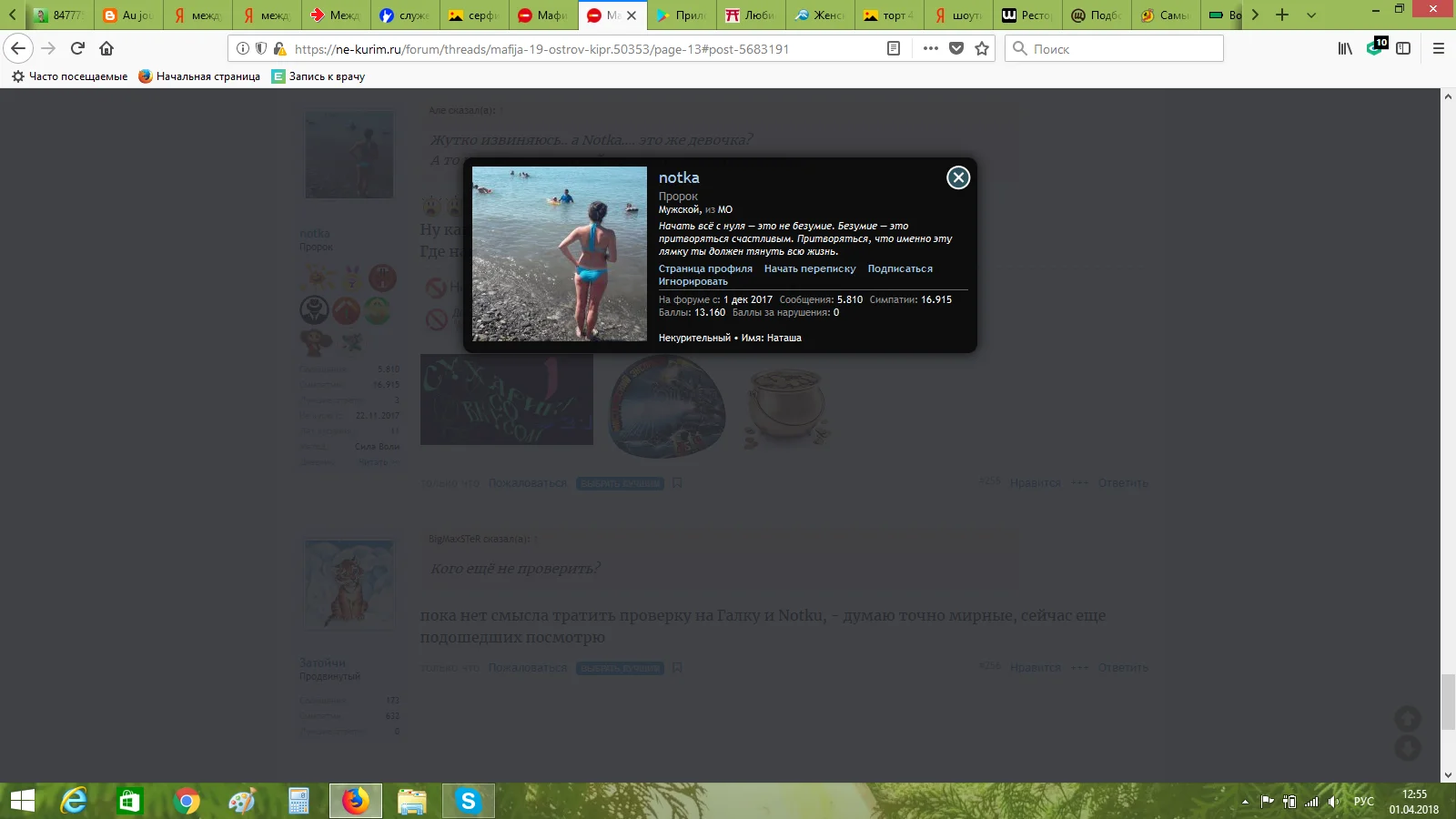Reload the current page
This screenshot has width=1456, height=819.
click(77, 48)
